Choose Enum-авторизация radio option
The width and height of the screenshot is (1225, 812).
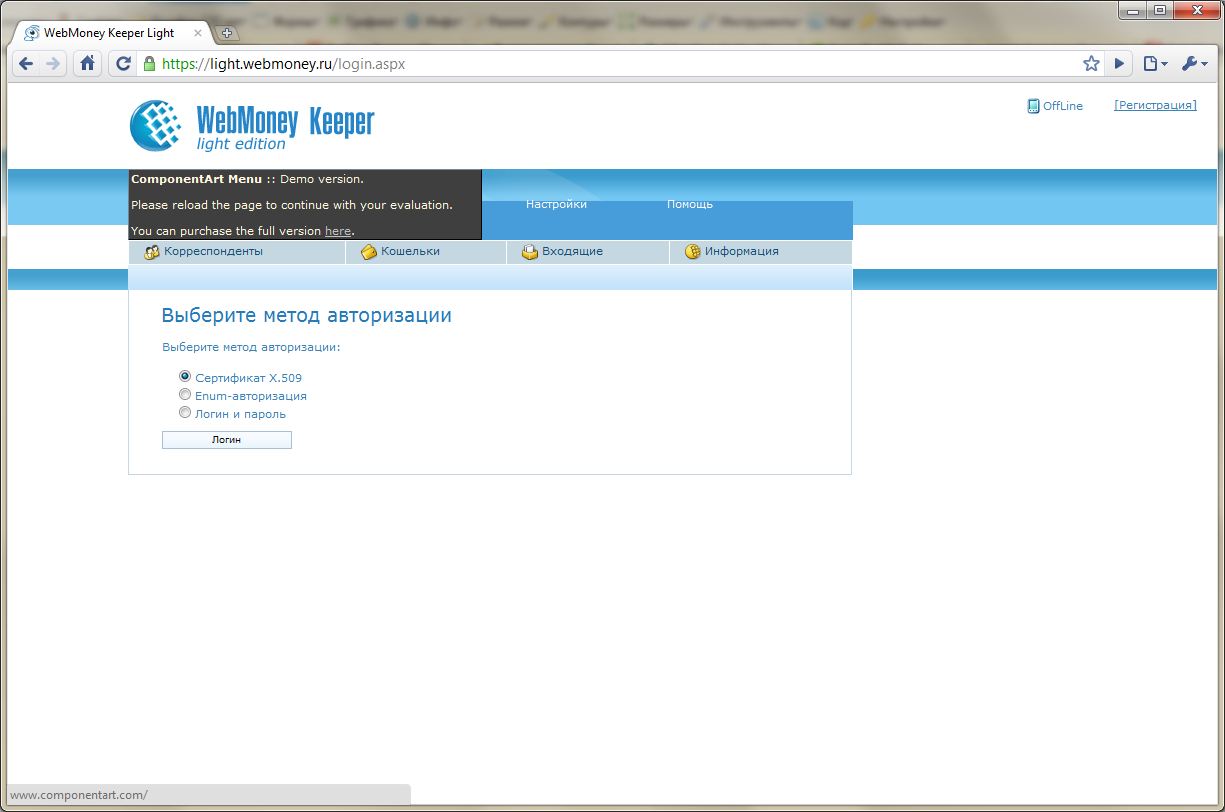coord(185,395)
